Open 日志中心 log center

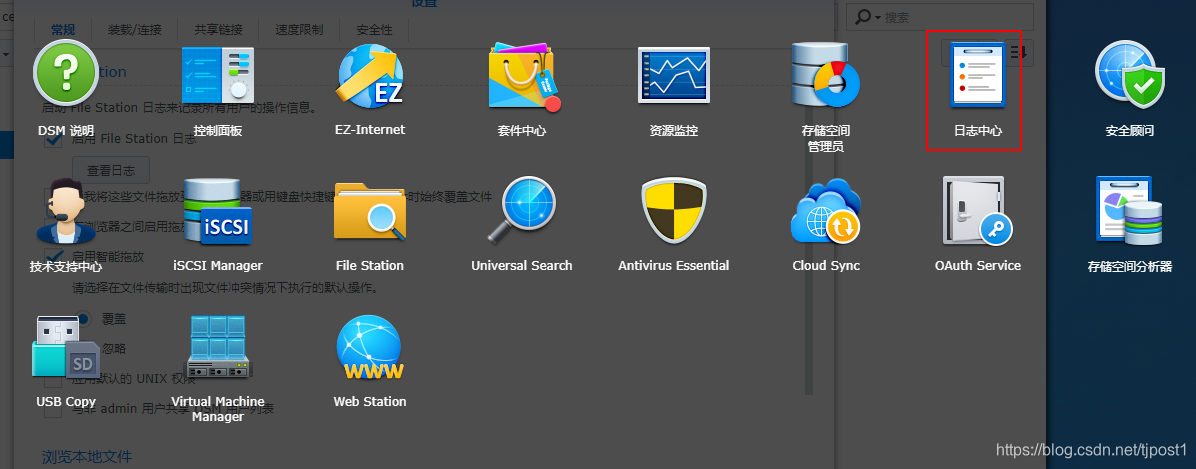click(977, 74)
